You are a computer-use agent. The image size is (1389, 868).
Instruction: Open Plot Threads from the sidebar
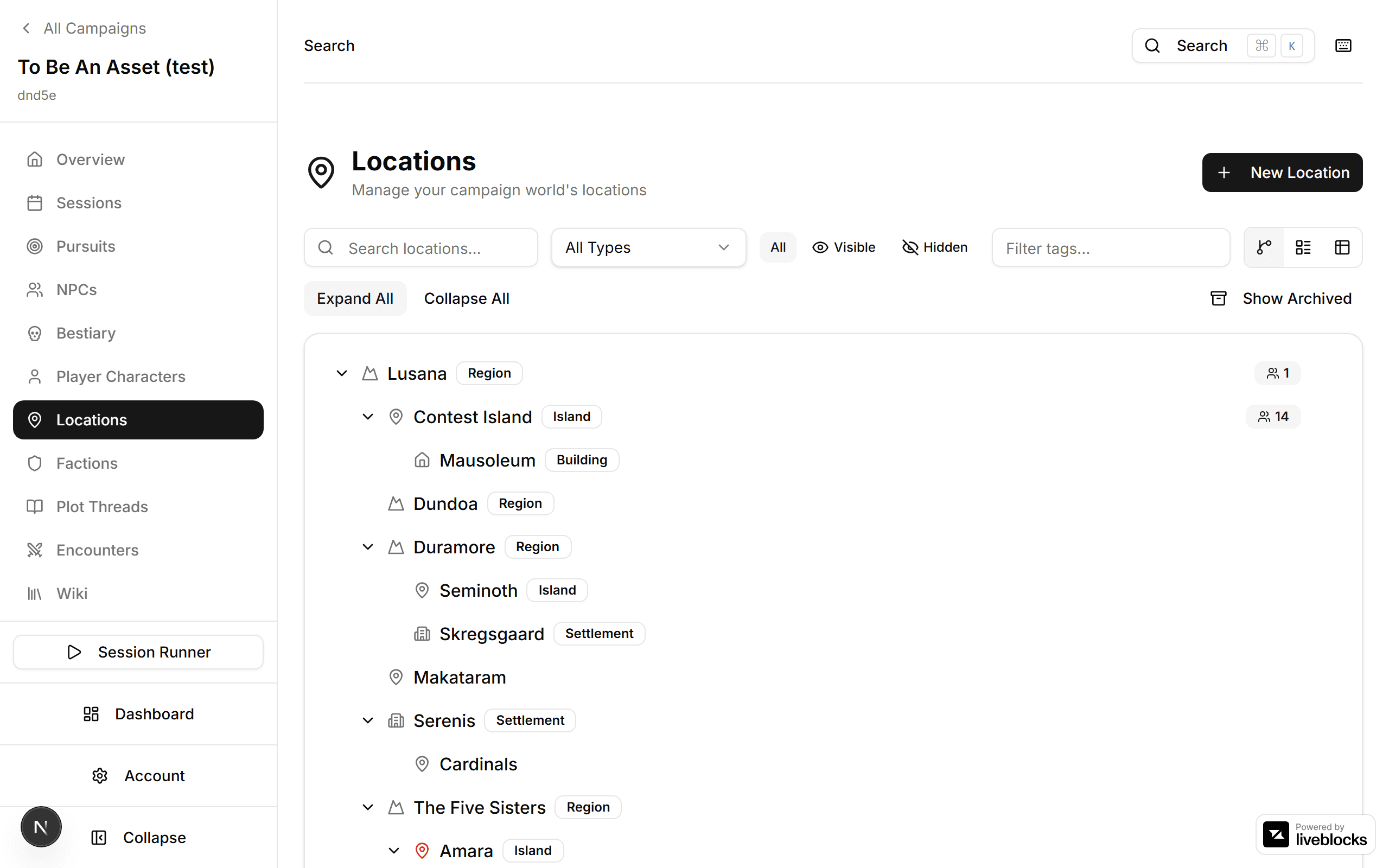coord(102,506)
